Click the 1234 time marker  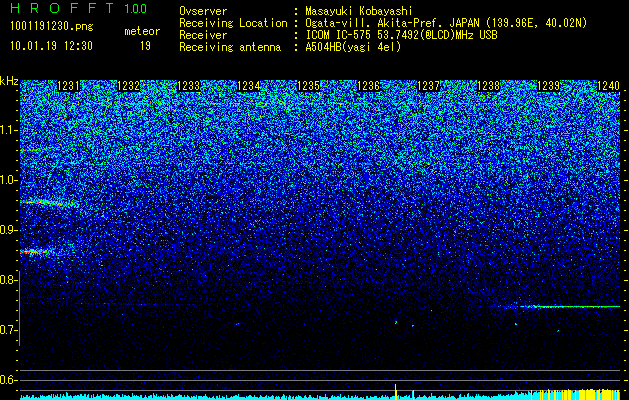pyautogui.click(x=249, y=86)
